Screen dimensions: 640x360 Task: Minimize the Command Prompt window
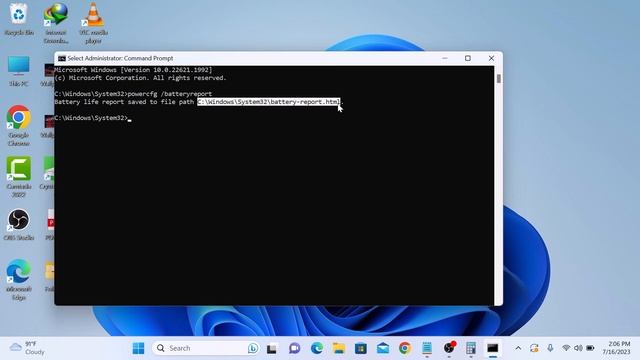point(445,58)
